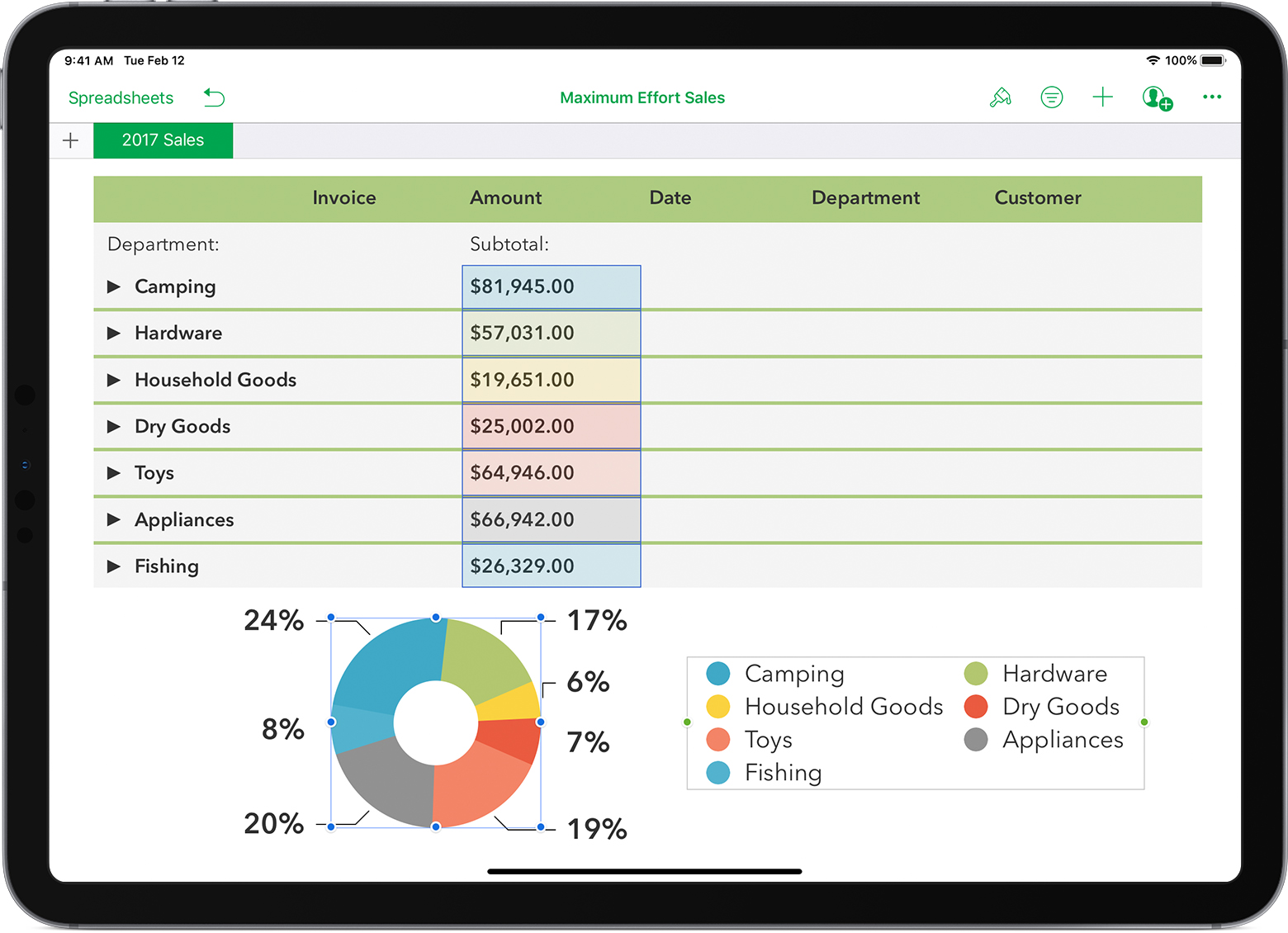Screen dimensions: 1288x933
Task: Tap the Maximum Effort Sales title
Action: 642,97
